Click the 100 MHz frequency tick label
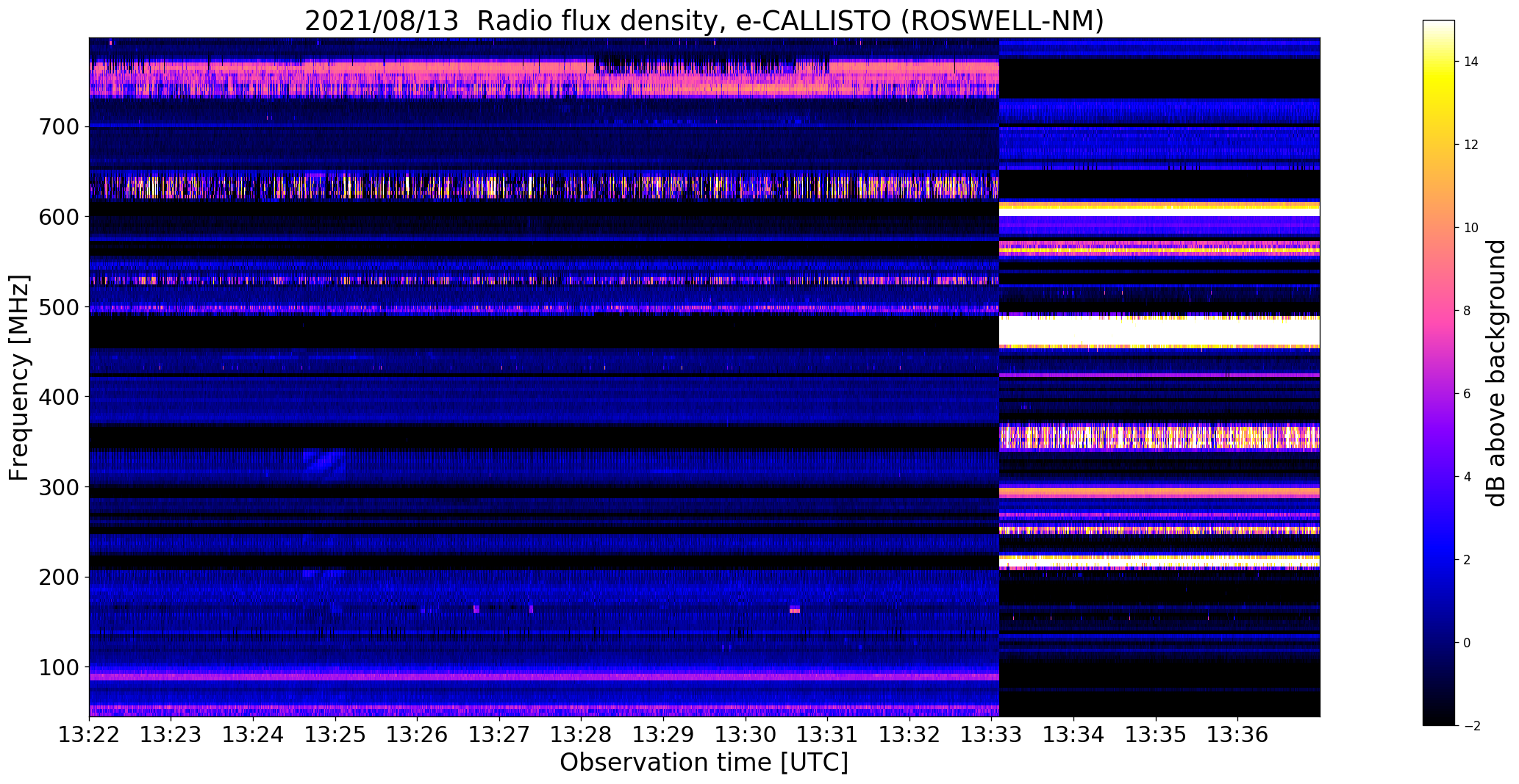 pos(58,667)
